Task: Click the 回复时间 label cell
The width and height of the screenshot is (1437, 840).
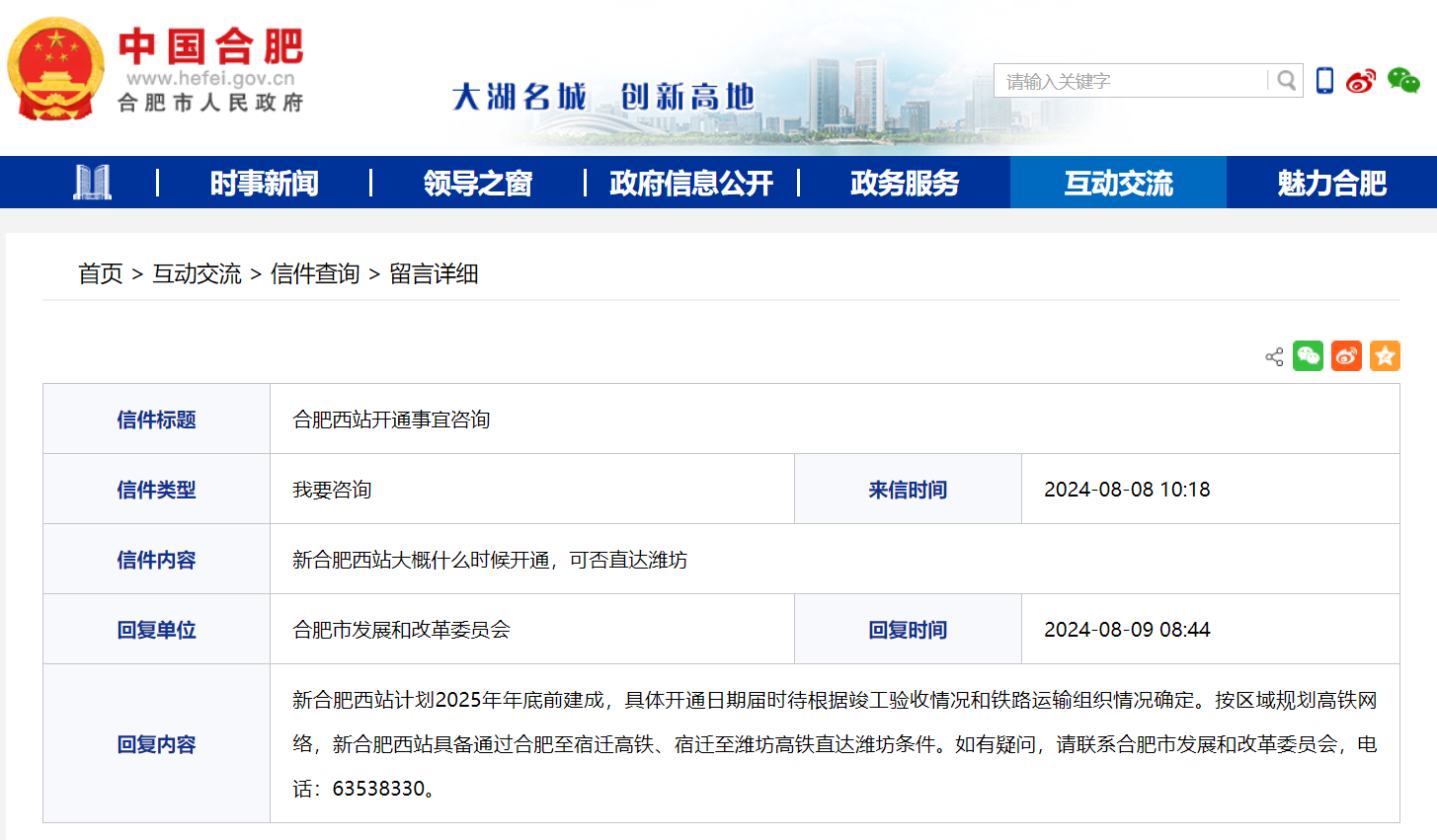Action: pyautogui.click(x=908, y=630)
